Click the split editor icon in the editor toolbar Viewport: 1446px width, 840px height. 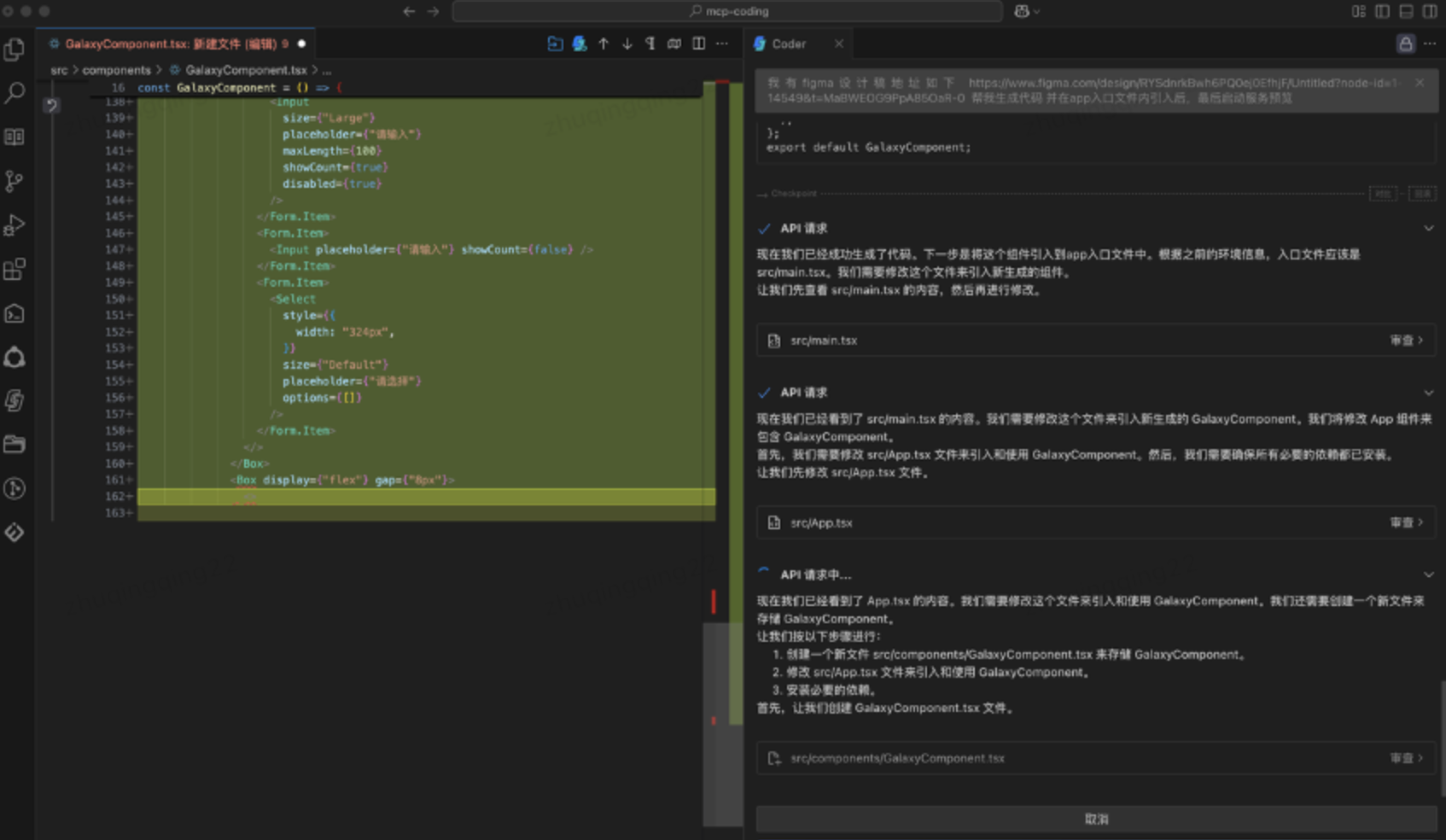(x=699, y=44)
